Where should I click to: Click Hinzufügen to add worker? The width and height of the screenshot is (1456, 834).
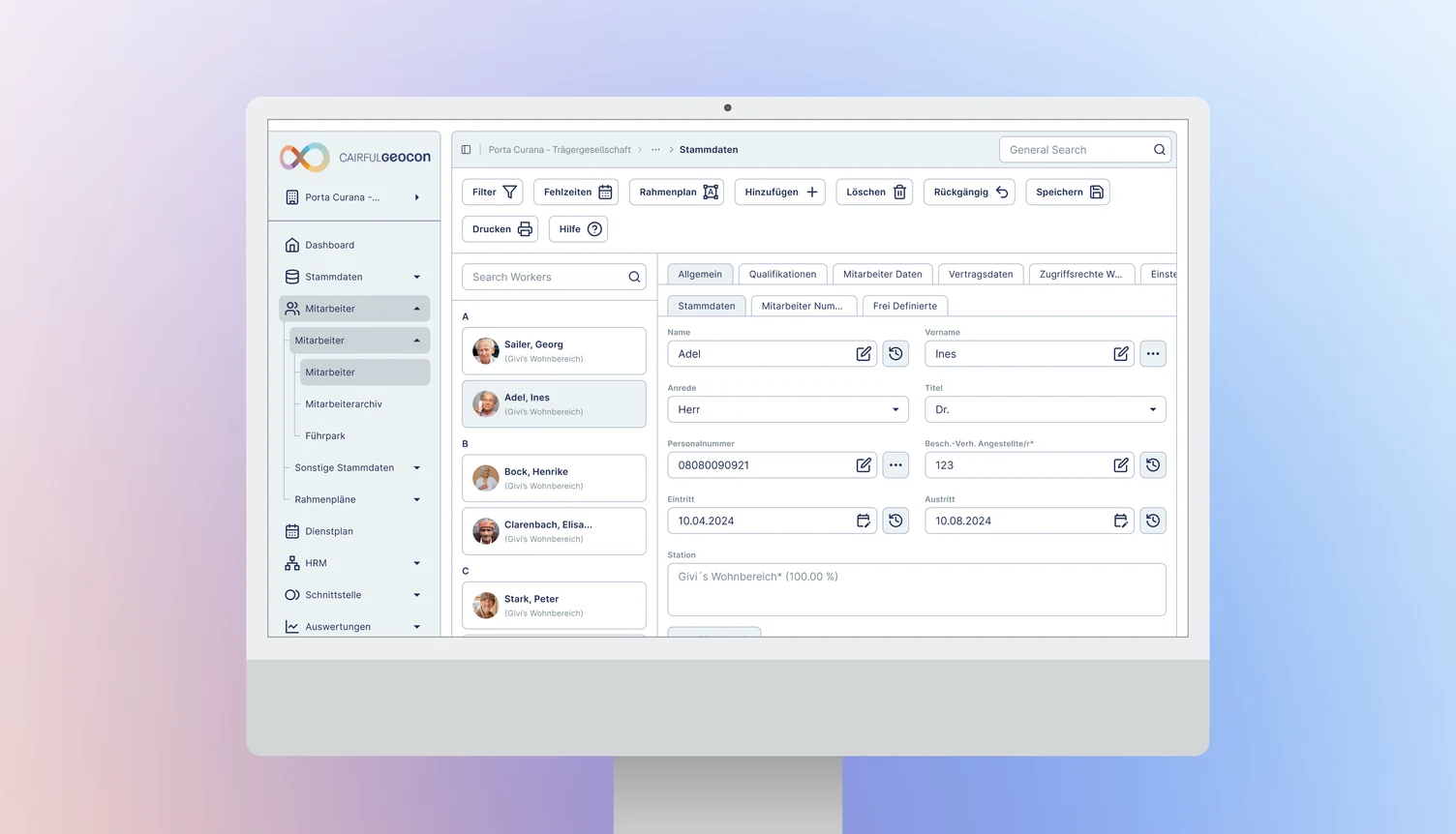780,192
